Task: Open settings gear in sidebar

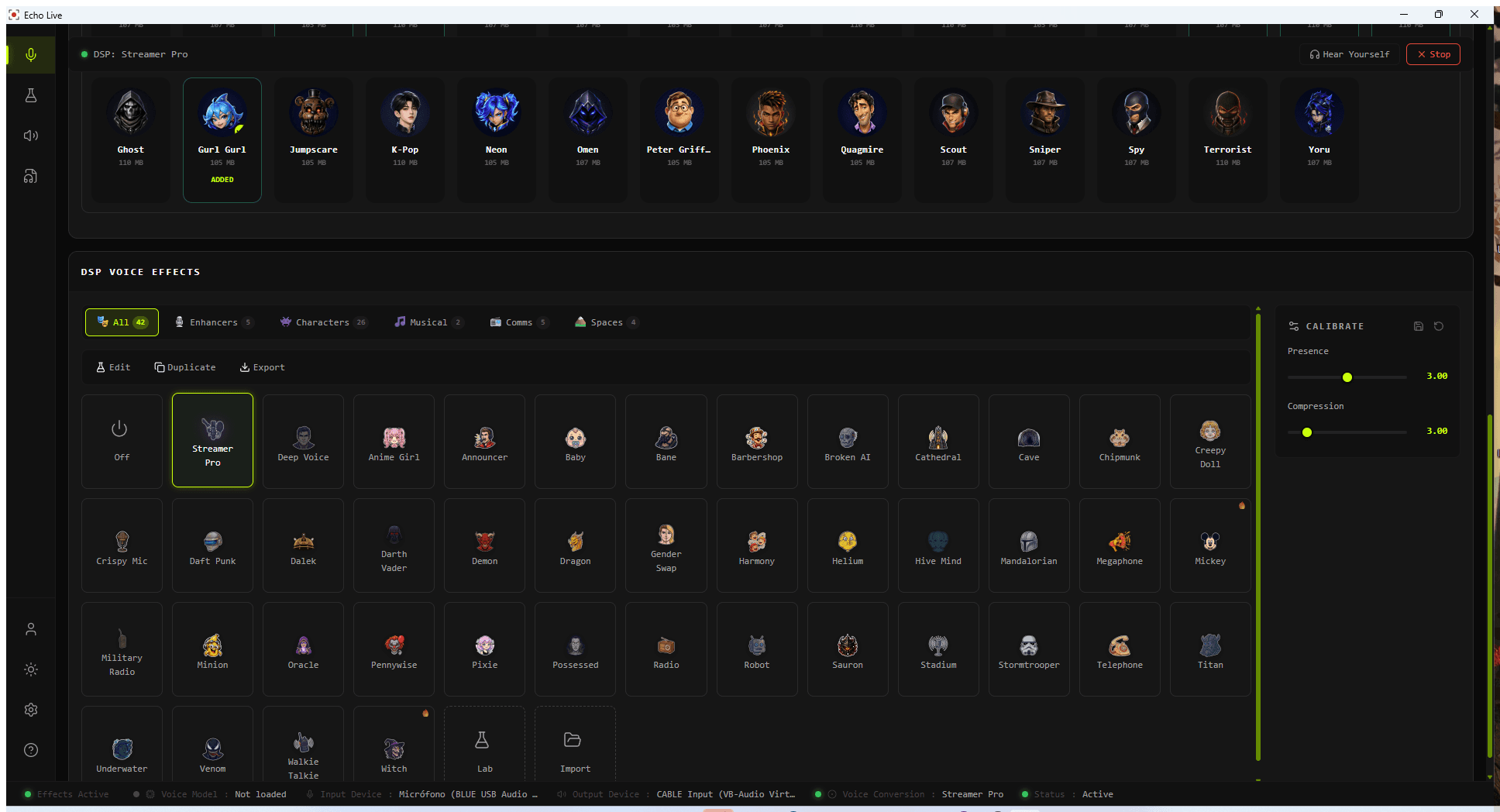Action: click(x=31, y=710)
